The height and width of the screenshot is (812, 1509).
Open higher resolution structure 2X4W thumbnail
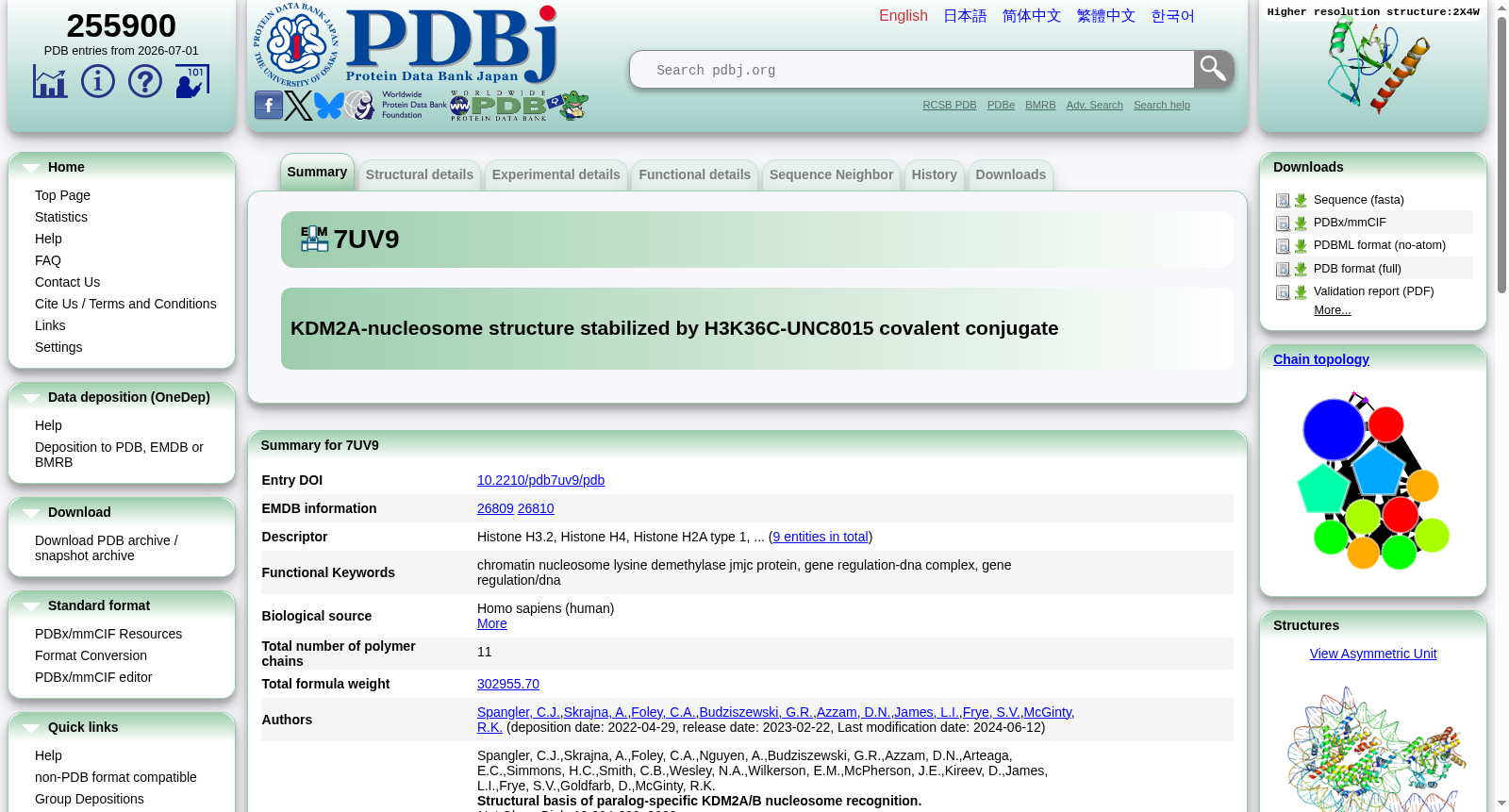[1378, 66]
